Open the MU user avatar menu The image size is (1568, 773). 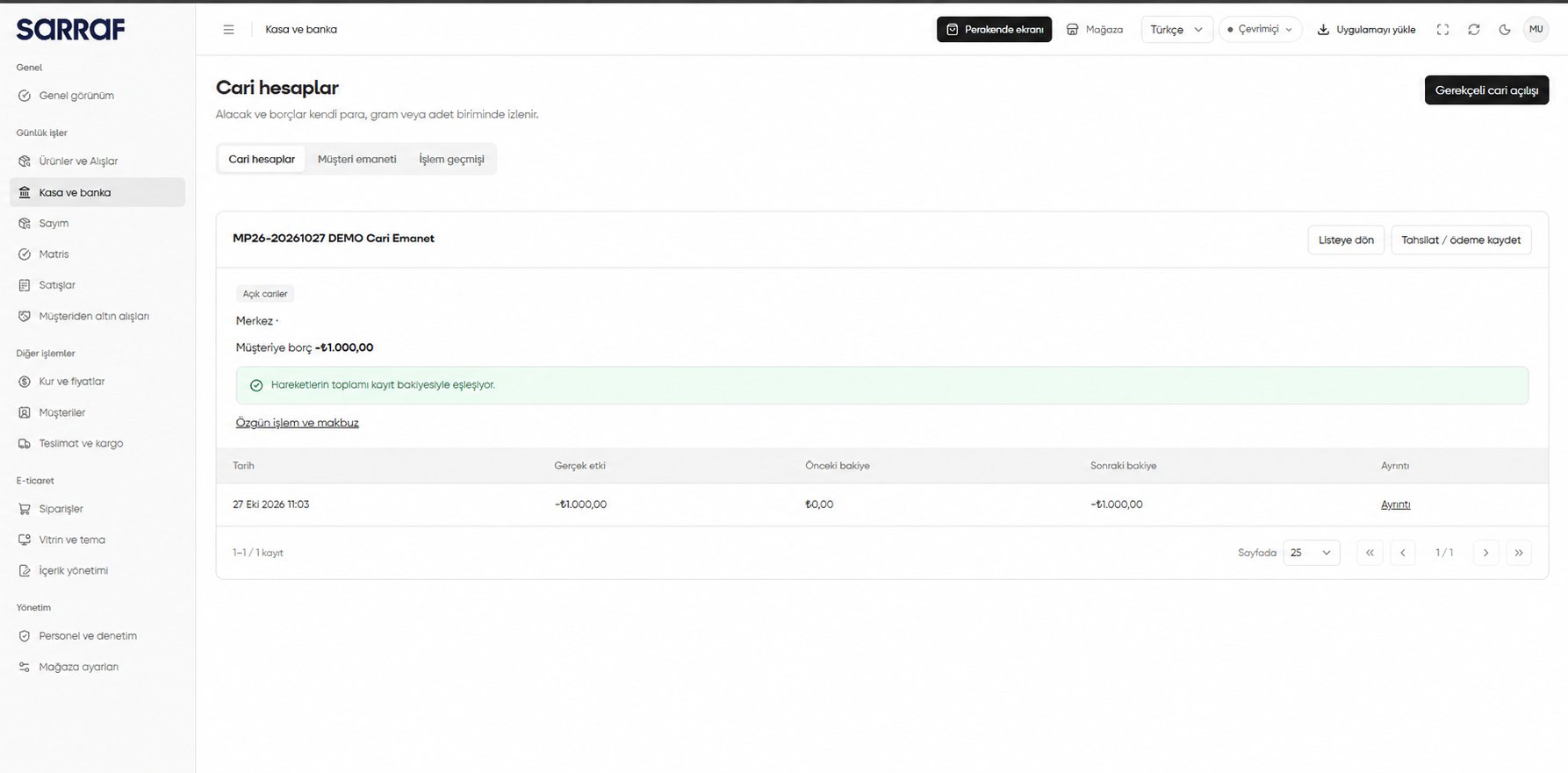tap(1536, 29)
